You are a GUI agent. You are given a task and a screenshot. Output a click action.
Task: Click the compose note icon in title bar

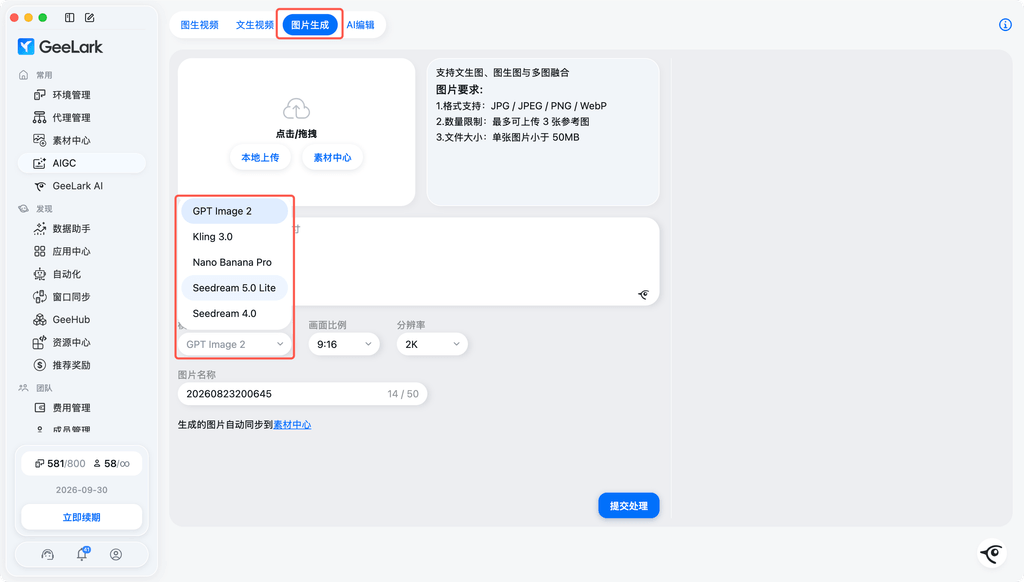coord(89,18)
